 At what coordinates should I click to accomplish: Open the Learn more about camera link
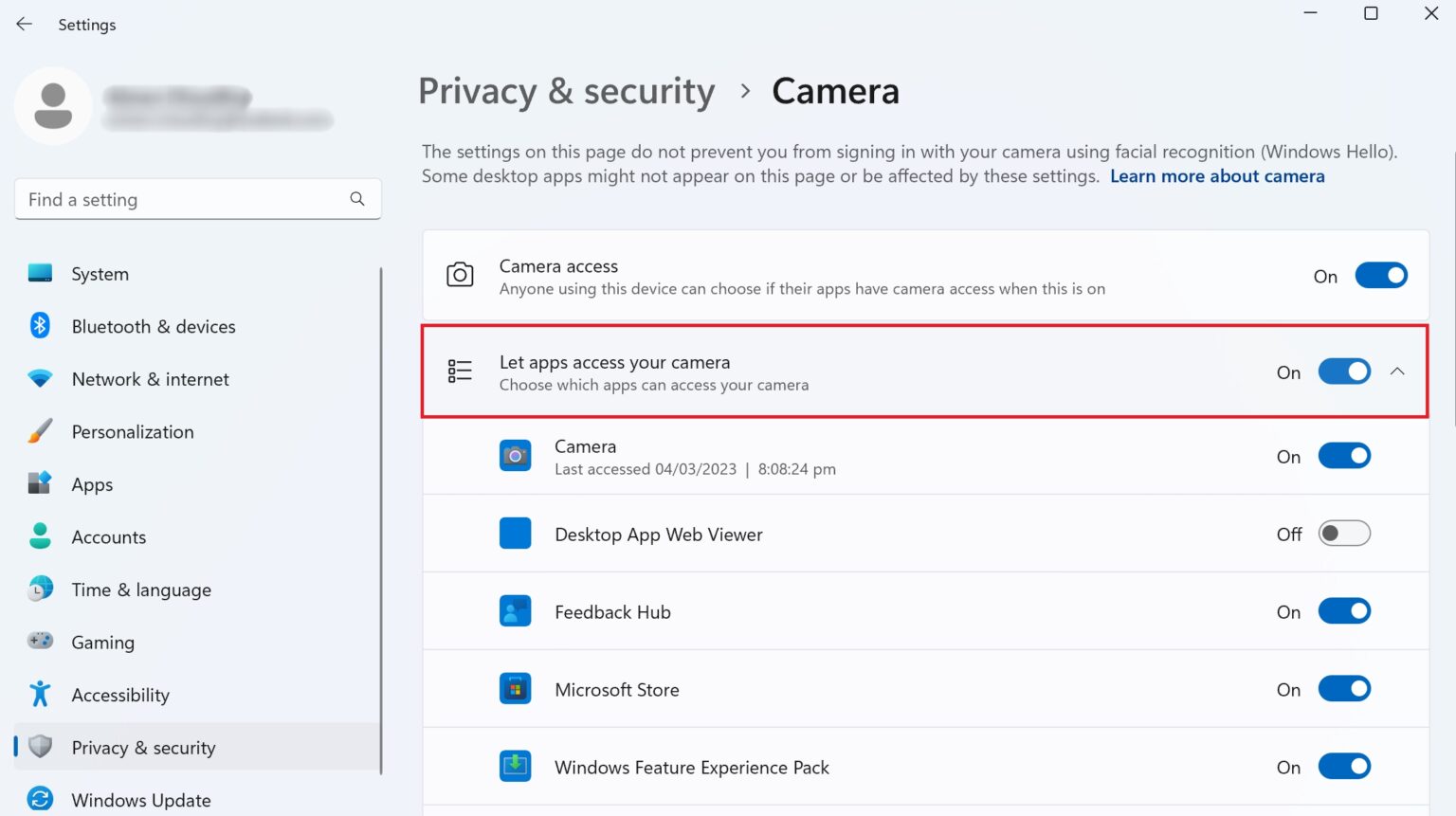click(x=1216, y=175)
